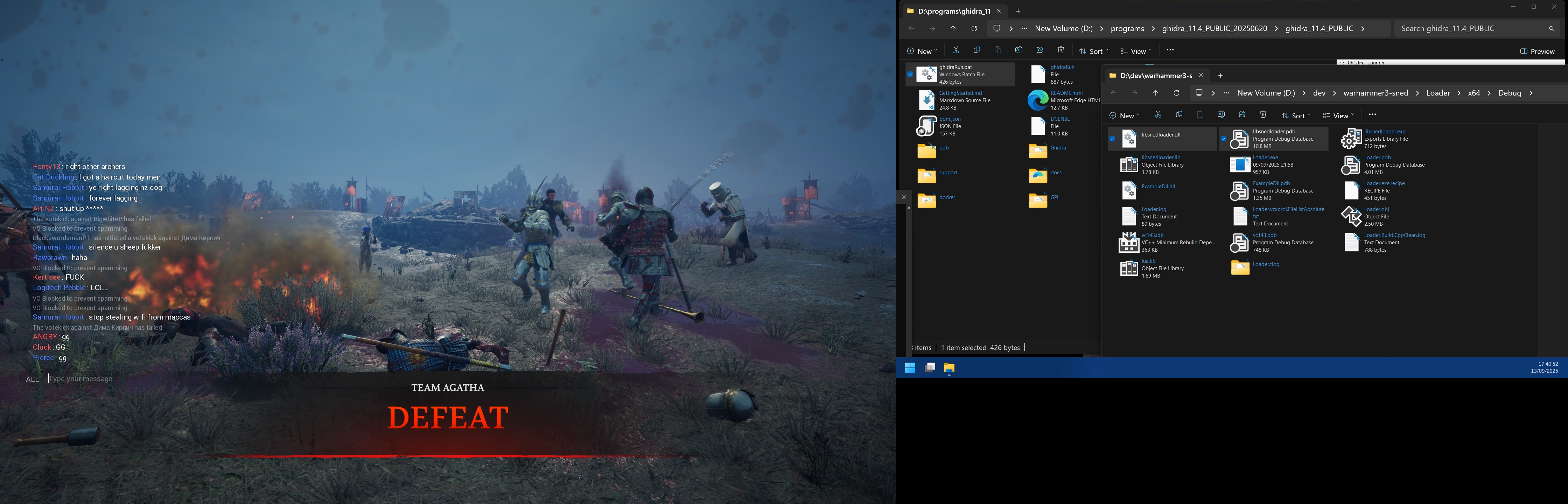Add new tab in warhammer3 Explorer
The height and width of the screenshot is (504, 1568).
point(1220,76)
